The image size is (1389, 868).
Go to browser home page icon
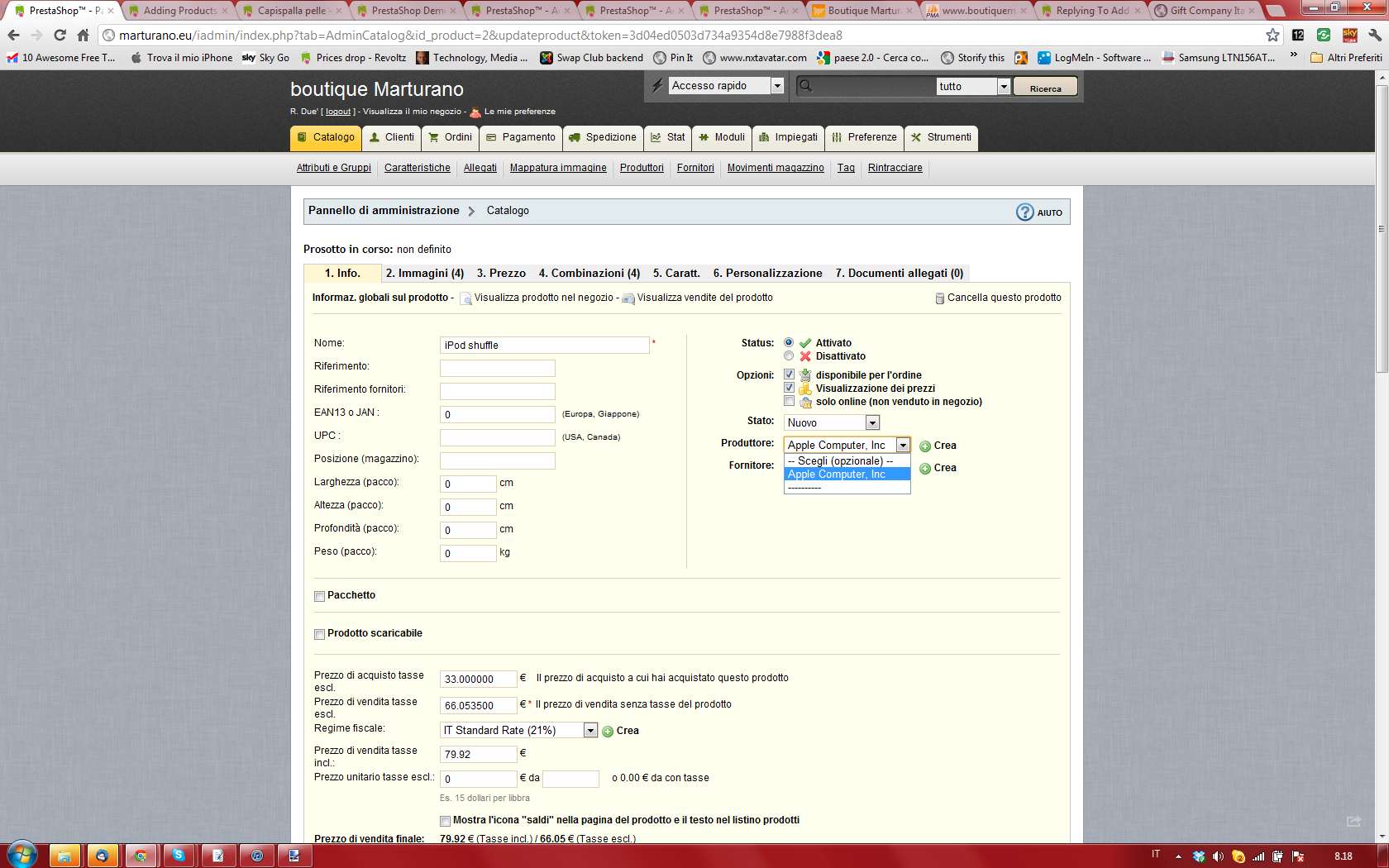(83, 36)
